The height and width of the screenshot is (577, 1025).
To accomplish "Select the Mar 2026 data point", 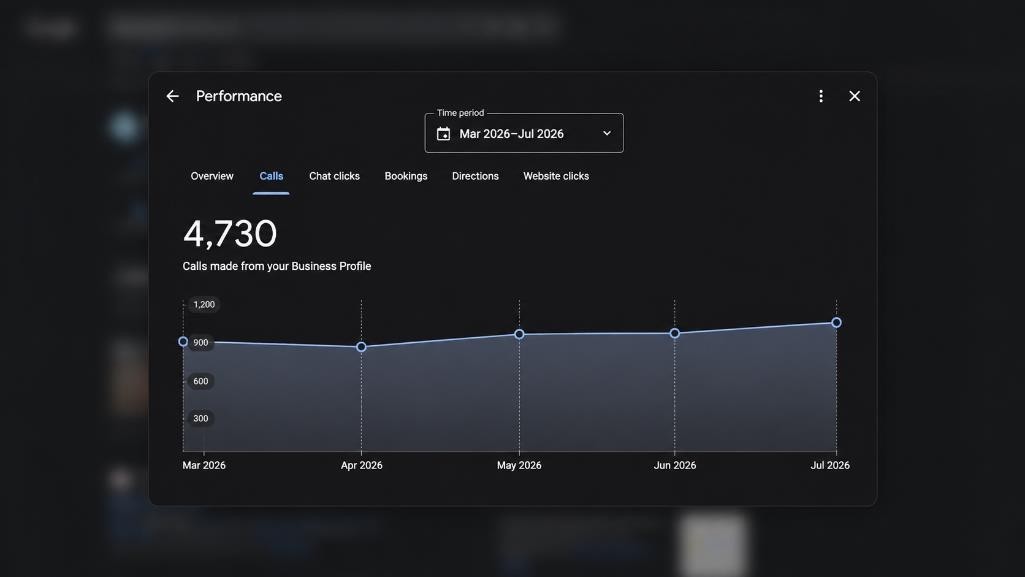I will 183,342.
